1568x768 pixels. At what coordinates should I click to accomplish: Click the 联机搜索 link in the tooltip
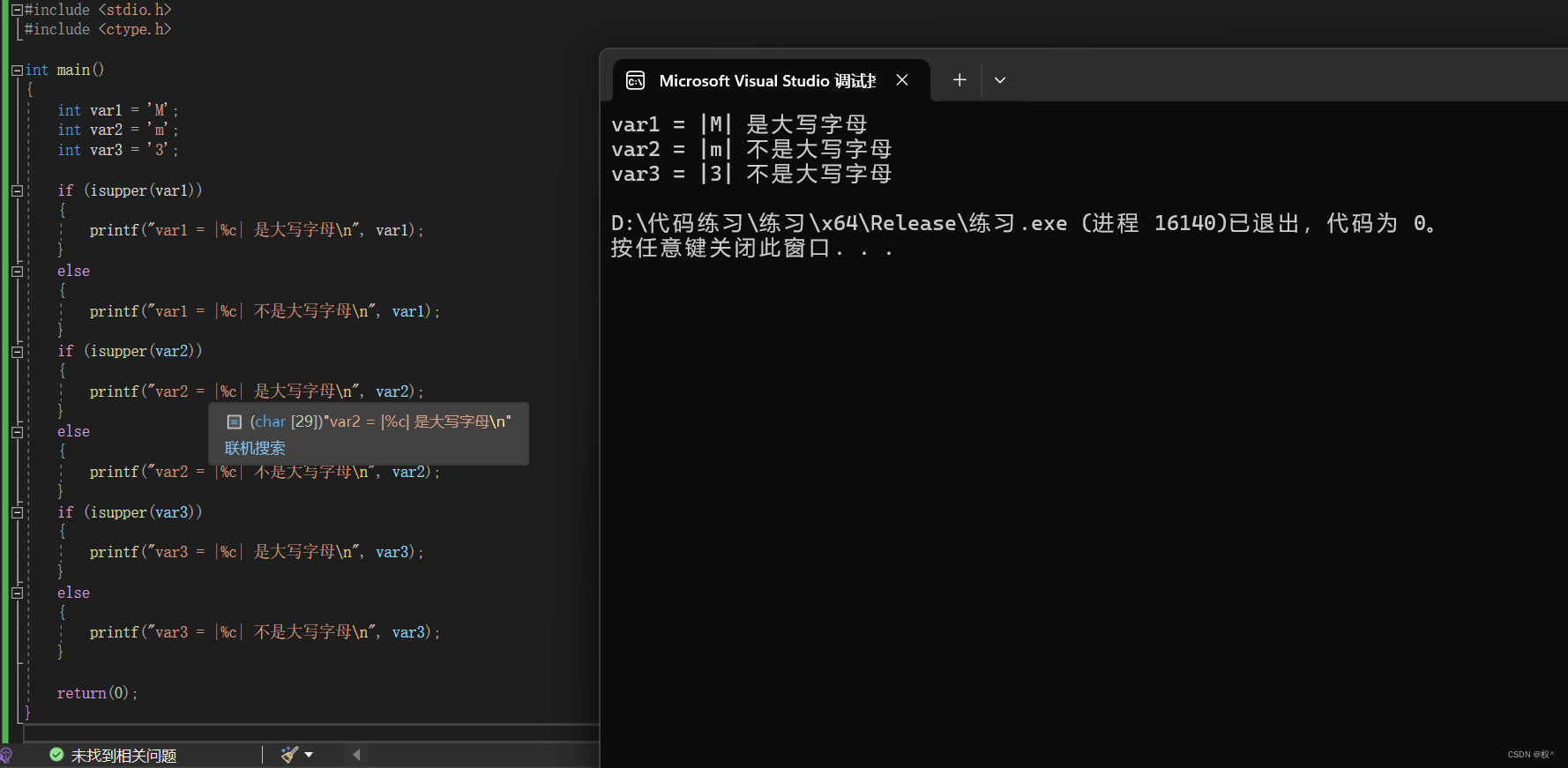click(255, 448)
